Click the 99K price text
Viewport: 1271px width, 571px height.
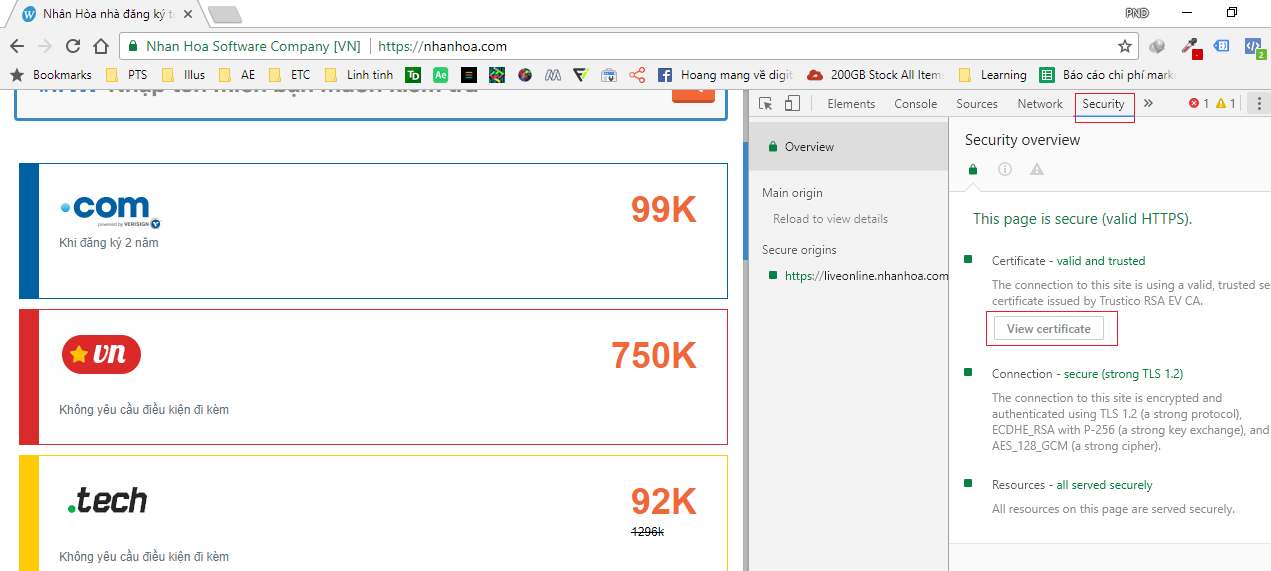pyautogui.click(x=663, y=209)
